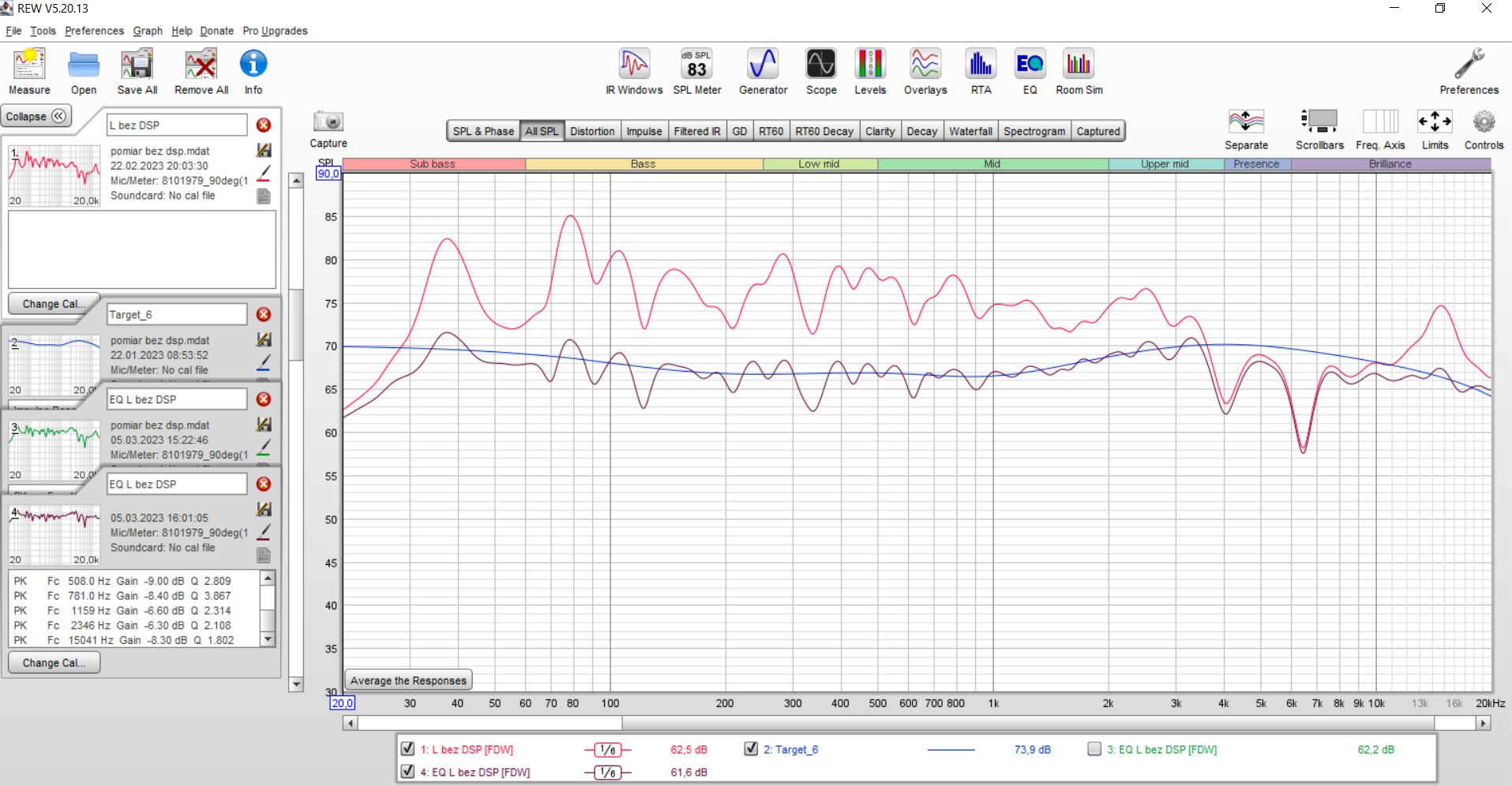The height and width of the screenshot is (786, 1512).
Task: Open the File menu
Action: click(13, 31)
